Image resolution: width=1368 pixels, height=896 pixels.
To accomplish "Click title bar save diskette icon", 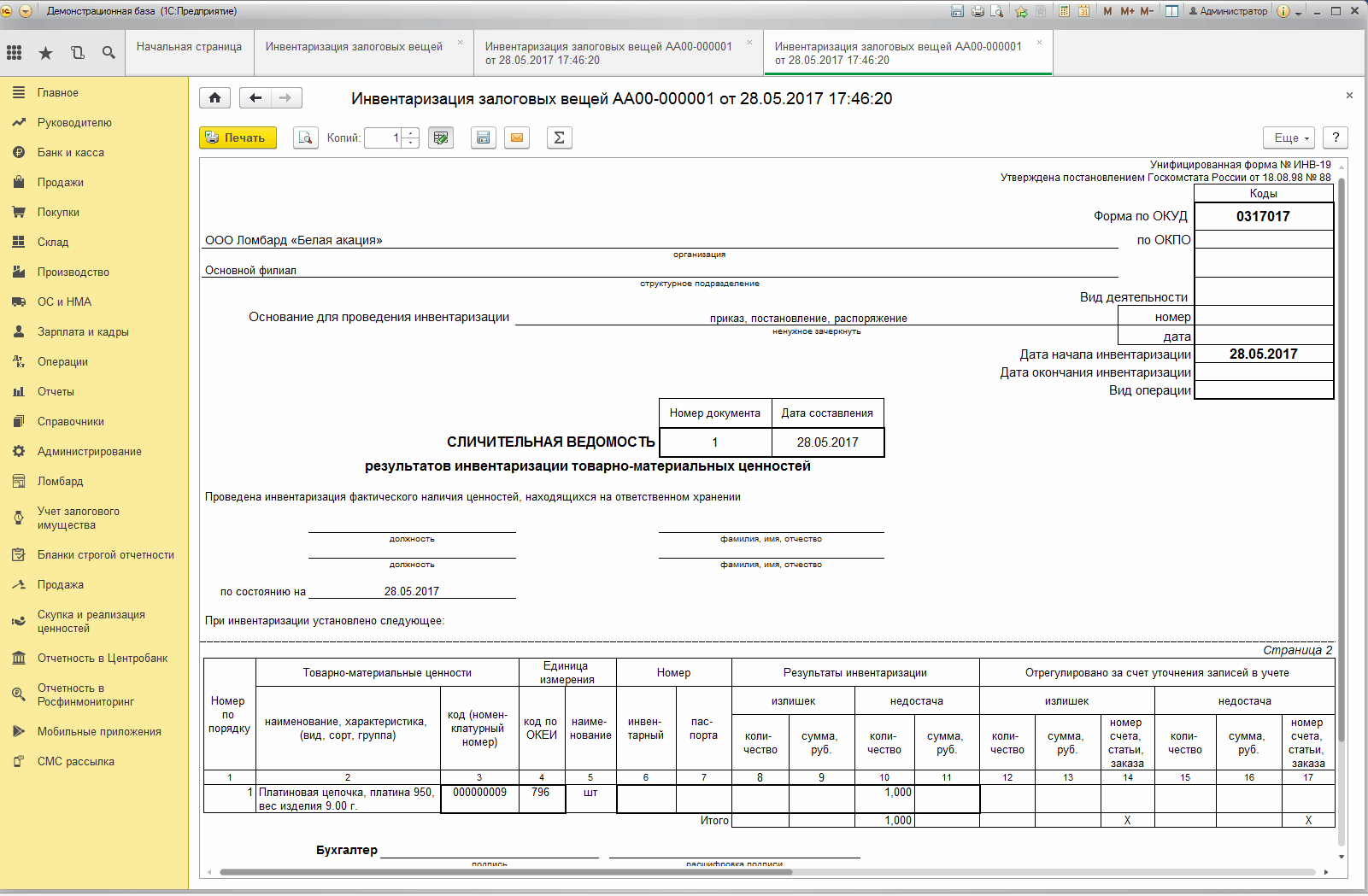I will [958, 11].
